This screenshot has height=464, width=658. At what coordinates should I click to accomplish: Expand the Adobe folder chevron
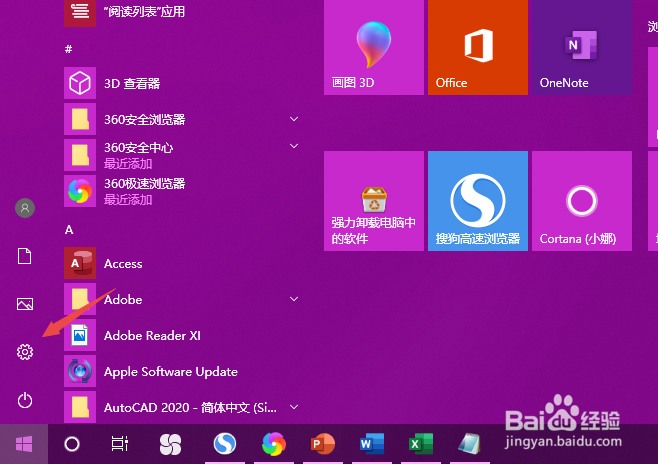(x=294, y=299)
